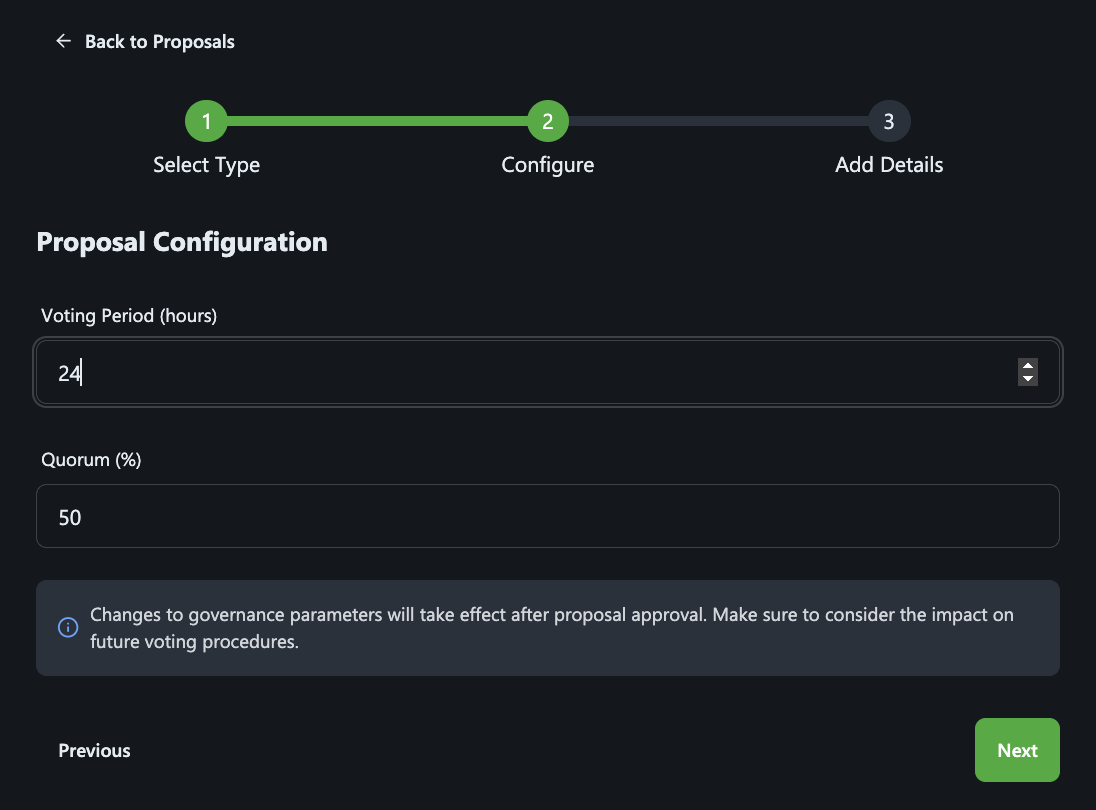Click the green progress bar segment
The width and height of the screenshot is (1096, 810).
(x=377, y=122)
